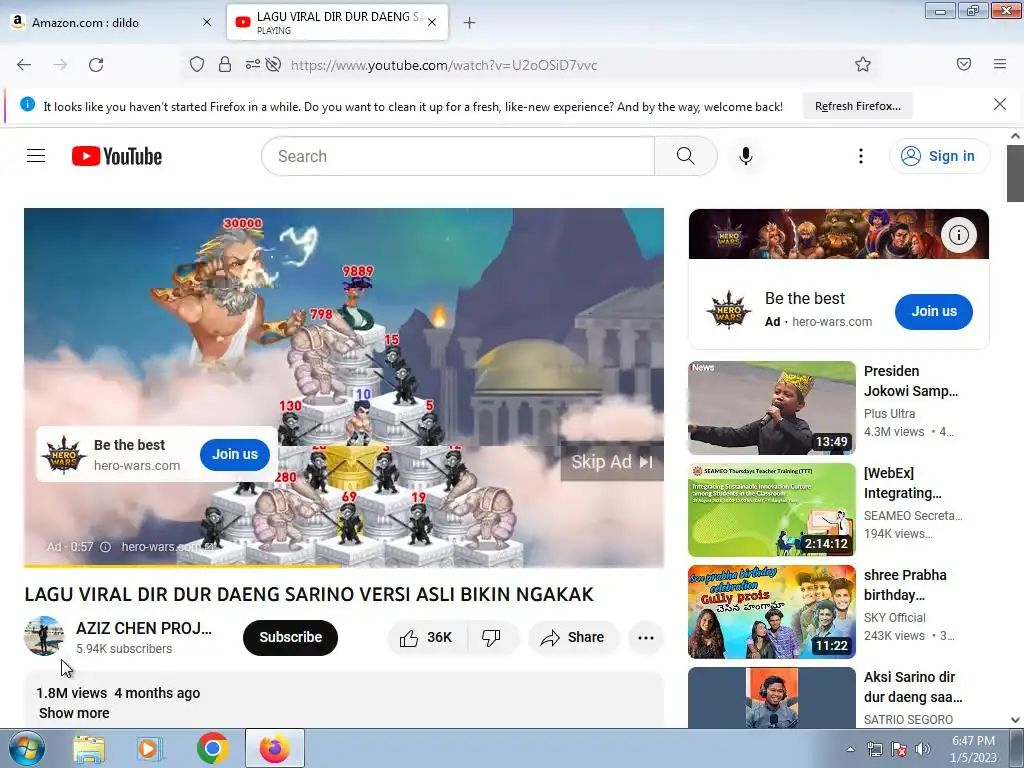This screenshot has height=768, width=1024.
Task: Open Firefox tracking protection shield
Action: click(x=197, y=65)
